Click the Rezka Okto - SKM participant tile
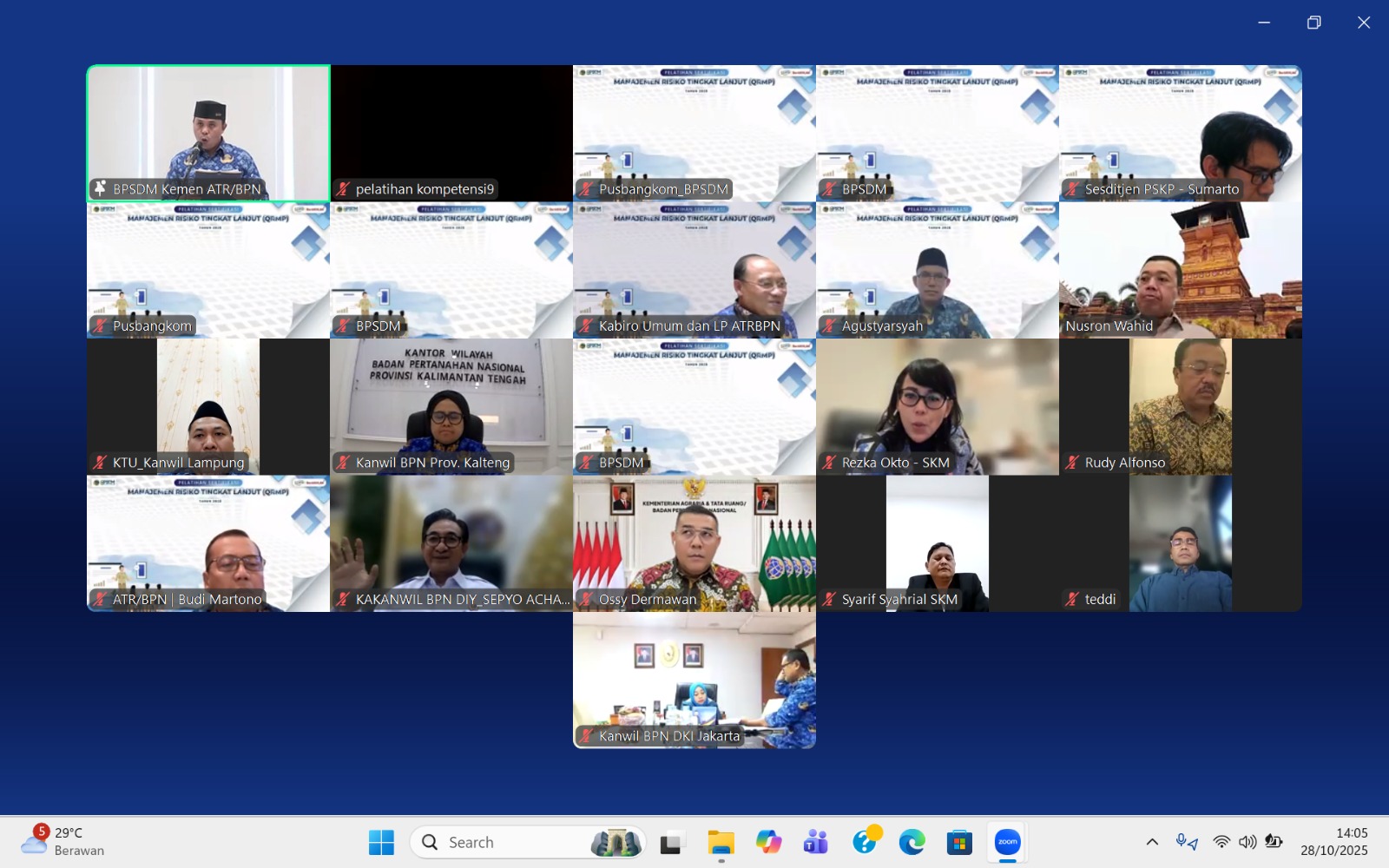Image resolution: width=1389 pixels, height=868 pixels. pyautogui.click(x=938, y=406)
